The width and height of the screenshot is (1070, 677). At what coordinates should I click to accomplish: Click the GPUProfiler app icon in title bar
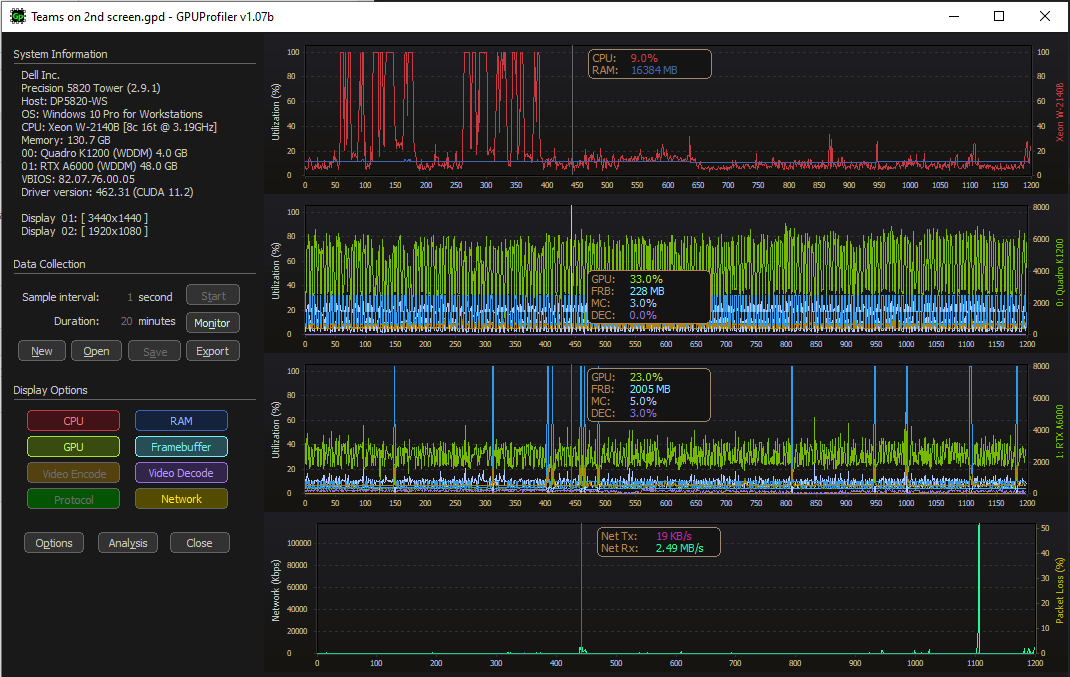click(x=18, y=16)
